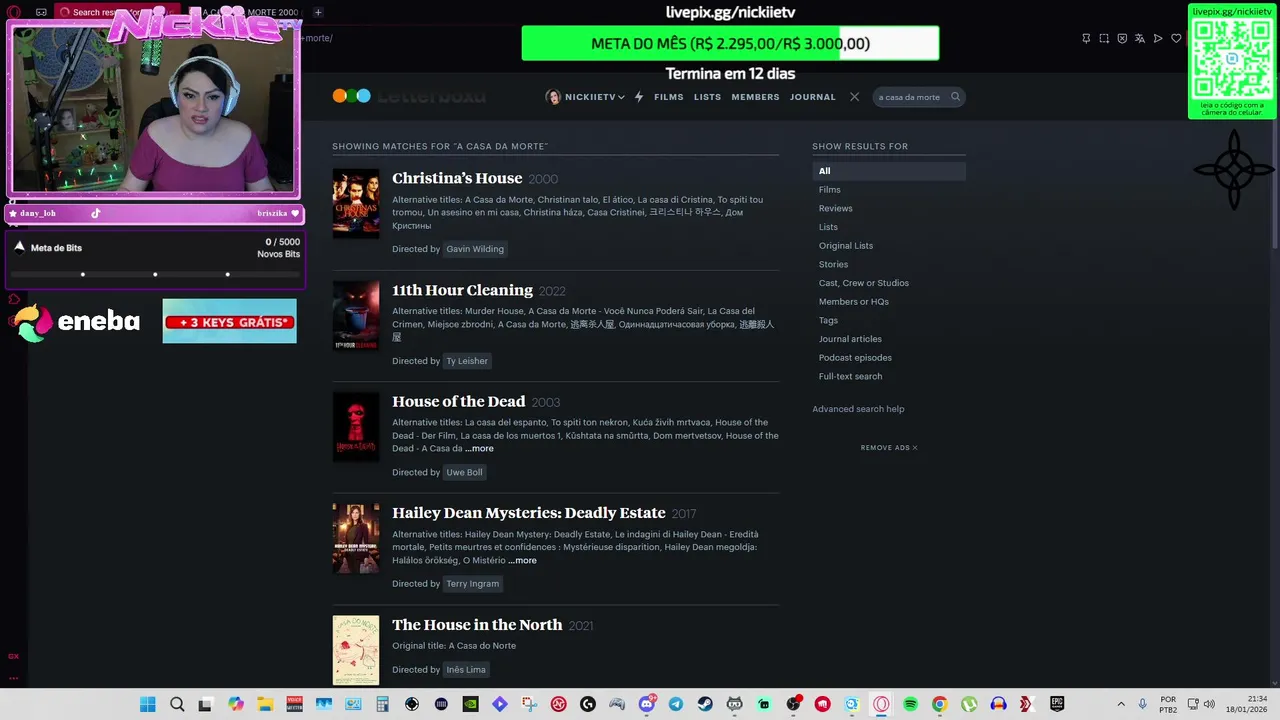Open director Ty Leisher tag
Image resolution: width=1280 pixels, height=720 pixels.
pos(467,361)
